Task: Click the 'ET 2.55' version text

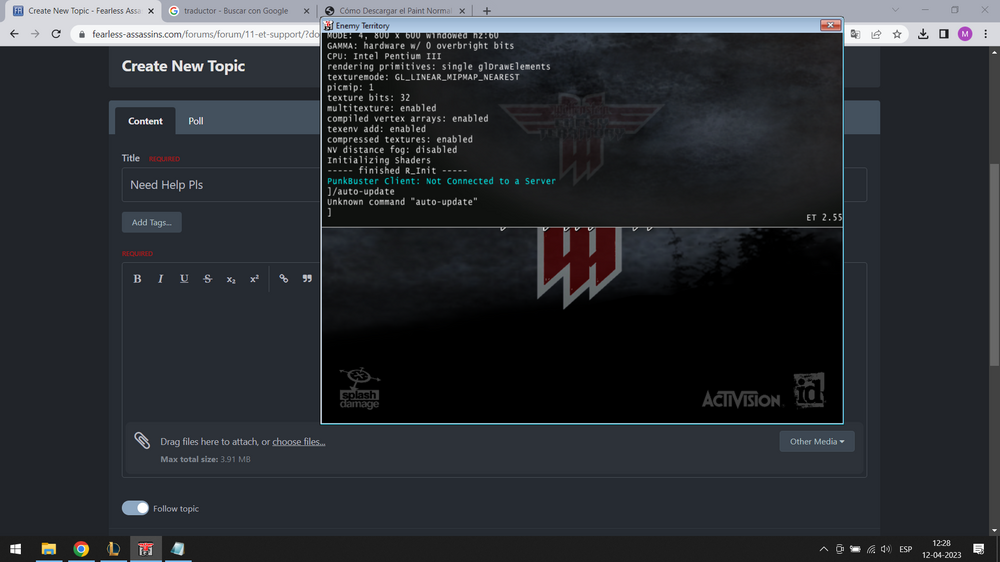Action: click(824, 218)
